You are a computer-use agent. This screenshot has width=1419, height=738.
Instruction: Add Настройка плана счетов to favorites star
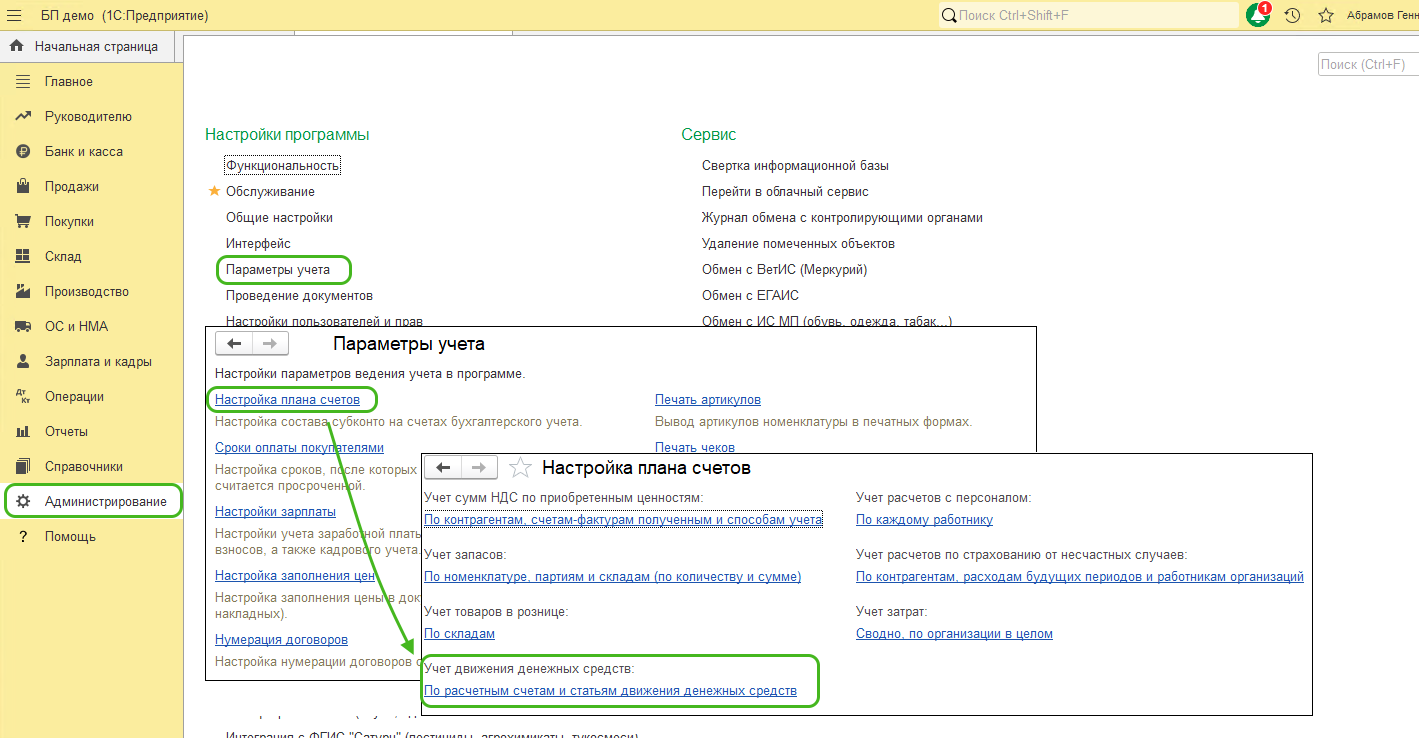520,467
